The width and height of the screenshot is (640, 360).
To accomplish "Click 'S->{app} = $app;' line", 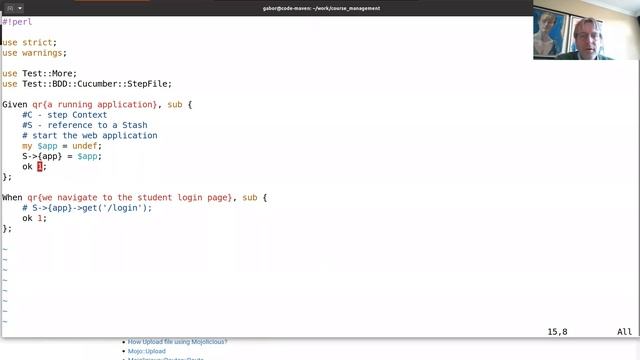I will (x=62, y=156).
